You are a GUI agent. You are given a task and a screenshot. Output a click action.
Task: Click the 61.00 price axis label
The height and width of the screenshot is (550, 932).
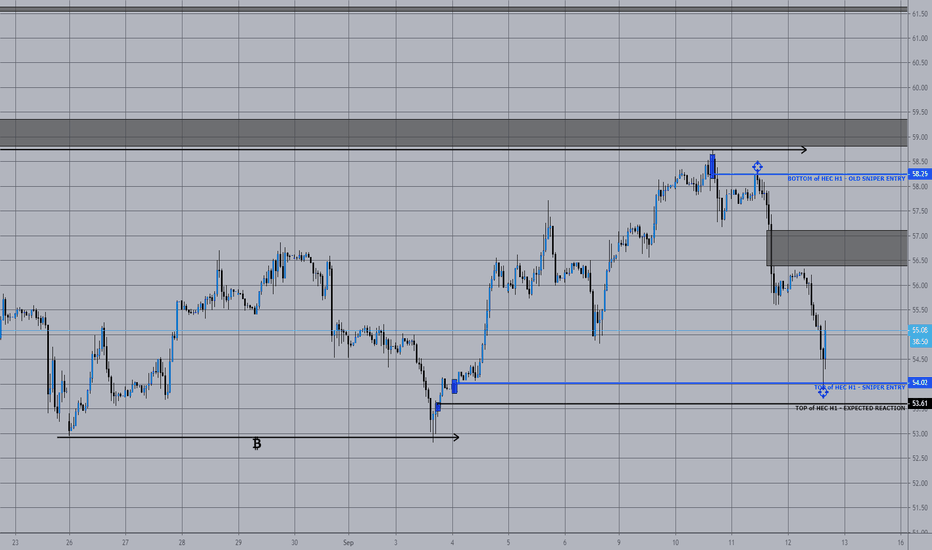920,38
